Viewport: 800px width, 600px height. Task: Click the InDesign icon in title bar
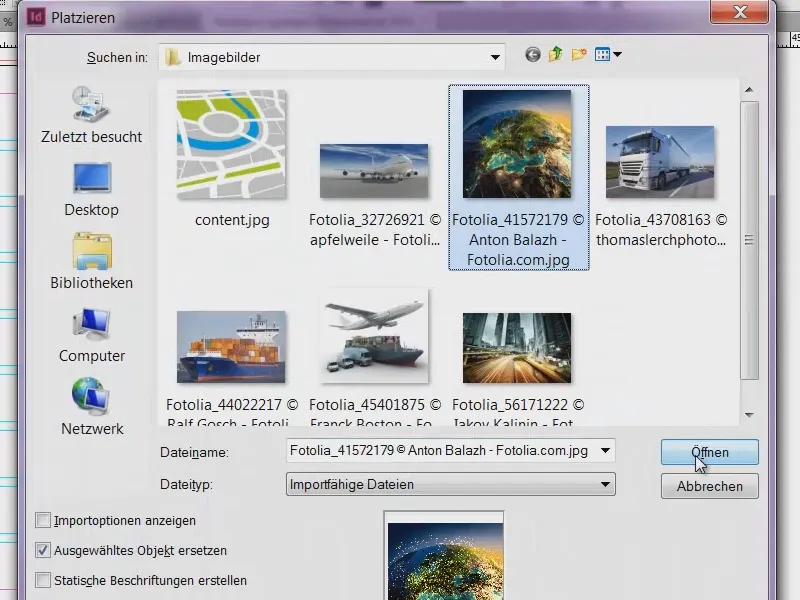coord(36,17)
